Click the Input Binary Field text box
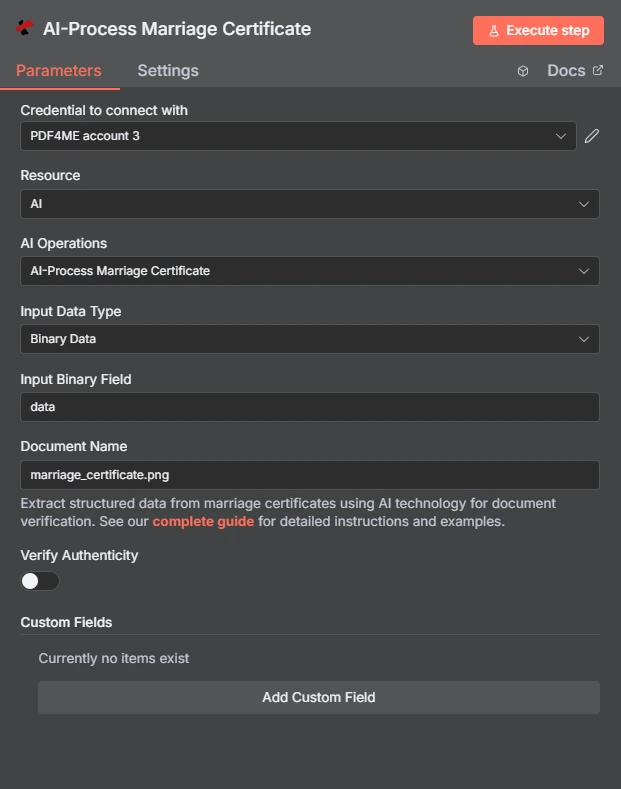The width and height of the screenshot is (621, 789). (x=310, y=407)
